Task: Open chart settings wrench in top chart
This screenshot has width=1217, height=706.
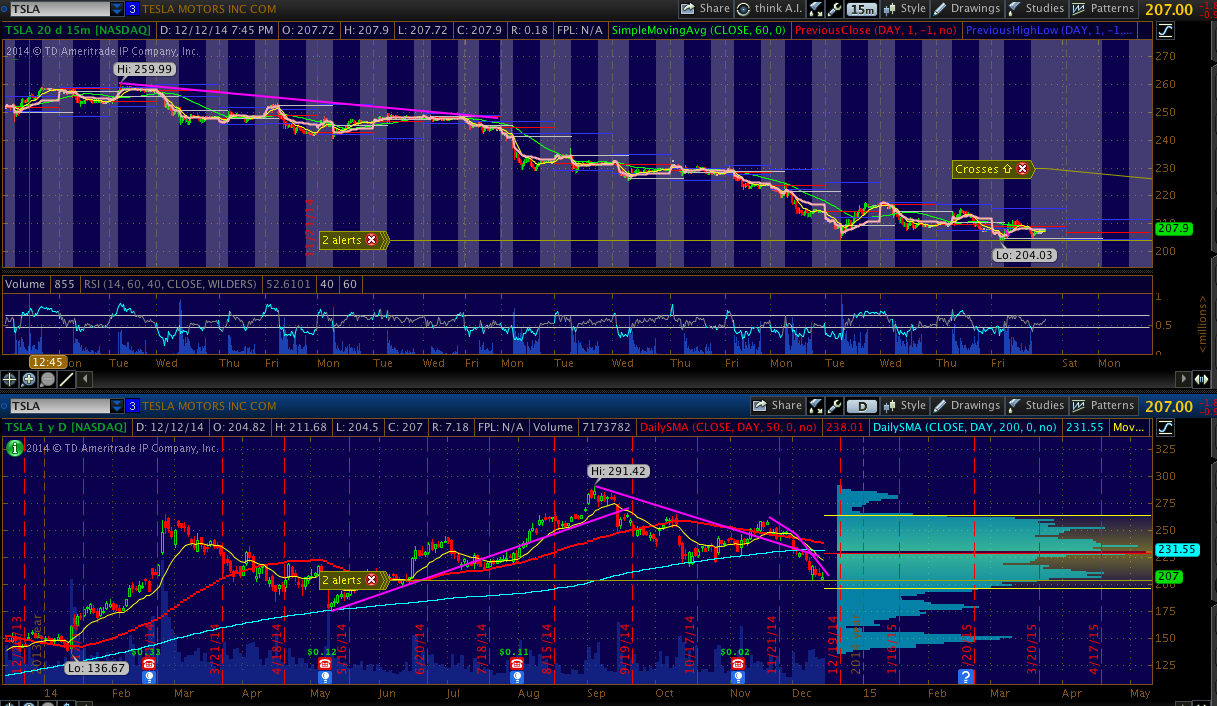Action: 834,9
